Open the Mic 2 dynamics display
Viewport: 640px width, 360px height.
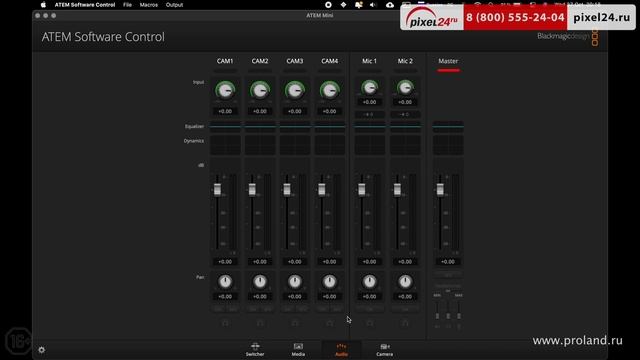(405, 145)
